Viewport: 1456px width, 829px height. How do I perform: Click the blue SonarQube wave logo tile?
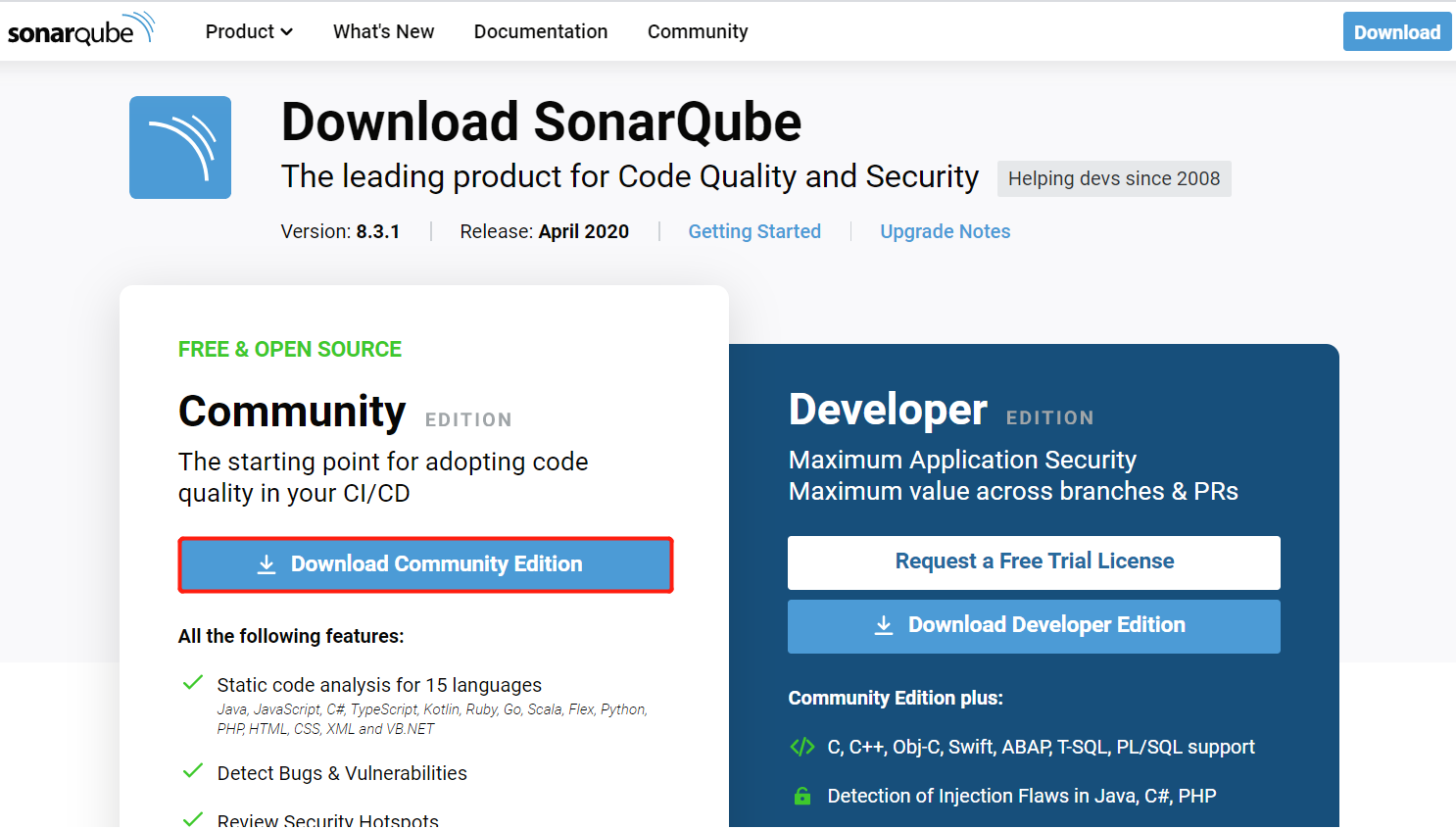point(180,147)
